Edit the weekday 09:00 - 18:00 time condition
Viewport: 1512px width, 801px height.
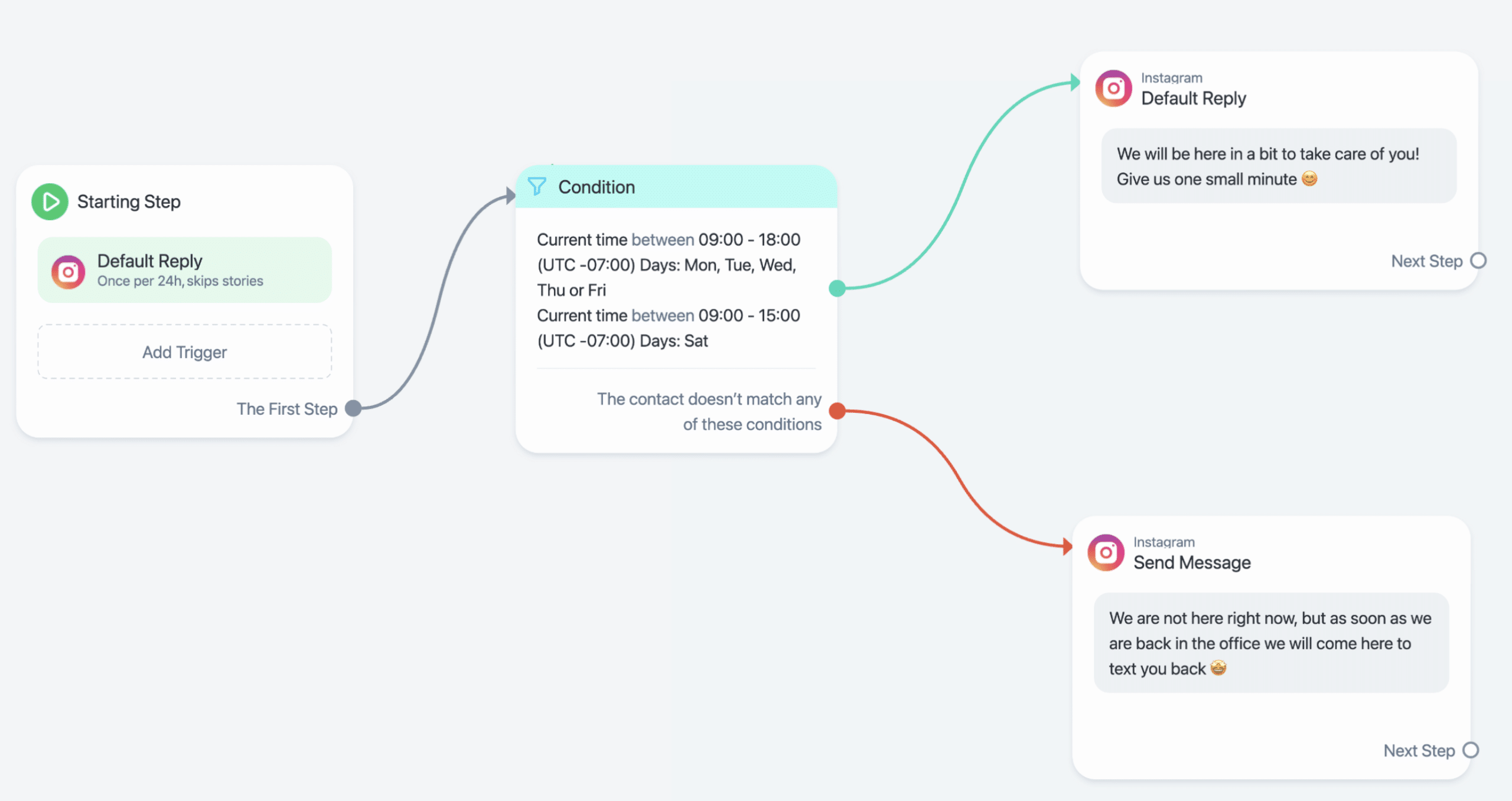pyautogui.click(x=669, y=265)
